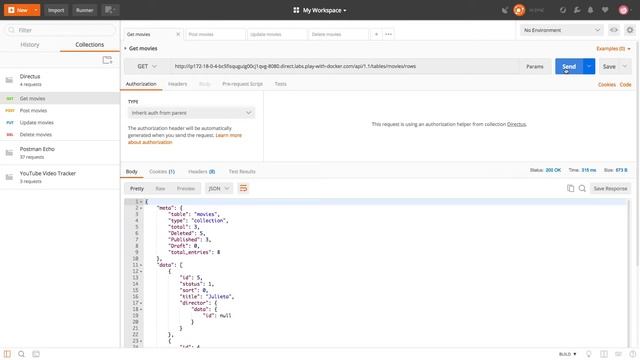The width and height of the screenshot is (640, 360).
Task: Open the Postman Echo collection
Action: [x=60, y=153]
